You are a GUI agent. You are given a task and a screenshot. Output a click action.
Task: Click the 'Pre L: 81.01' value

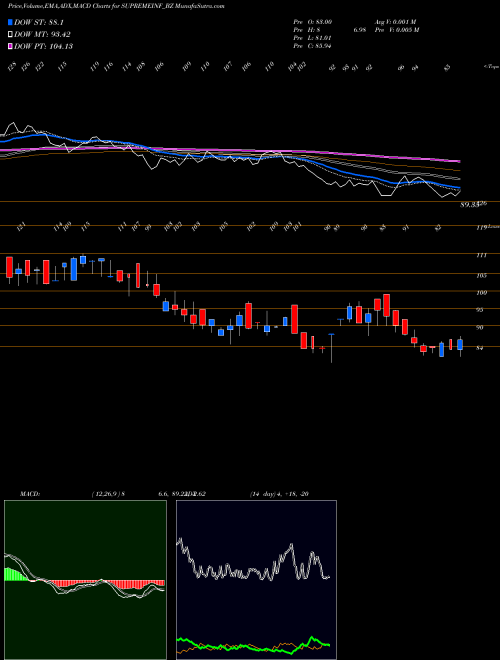pos(312,37)
